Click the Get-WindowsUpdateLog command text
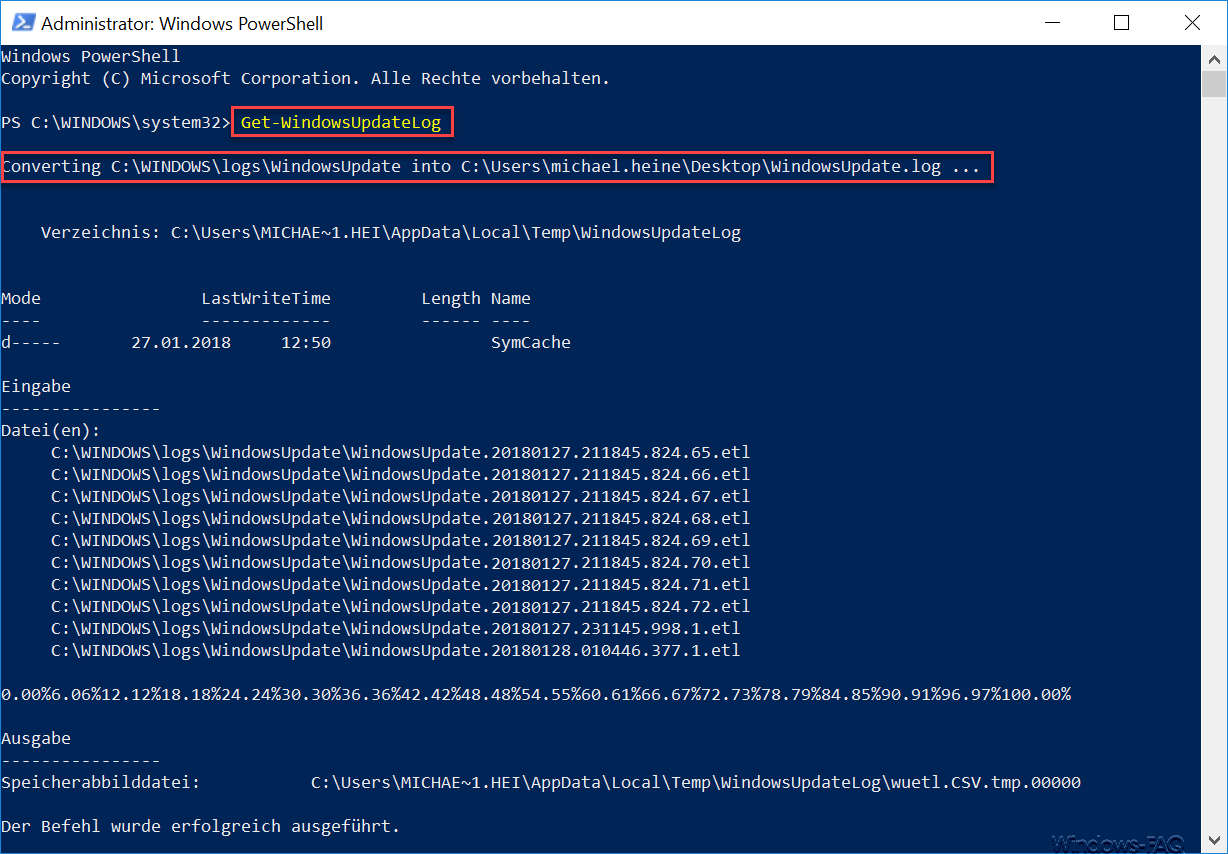 [341, 123]
